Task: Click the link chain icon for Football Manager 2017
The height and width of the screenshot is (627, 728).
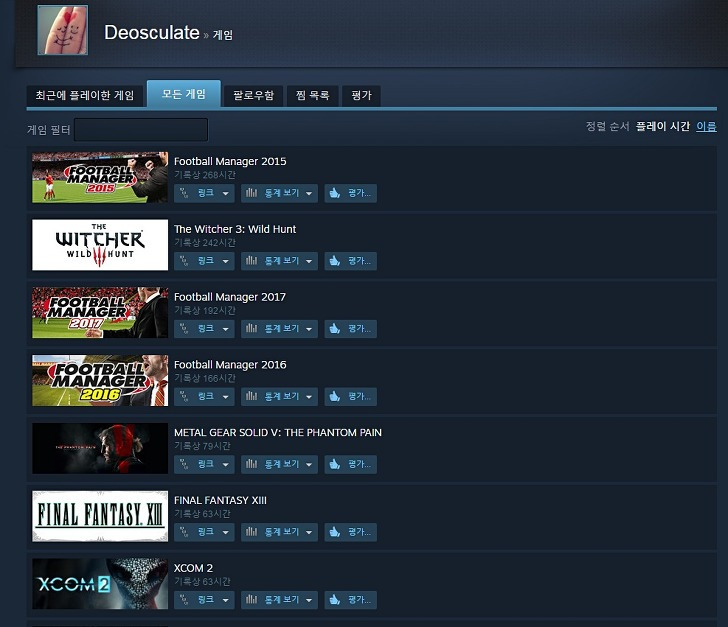Action: pos(184,328)
